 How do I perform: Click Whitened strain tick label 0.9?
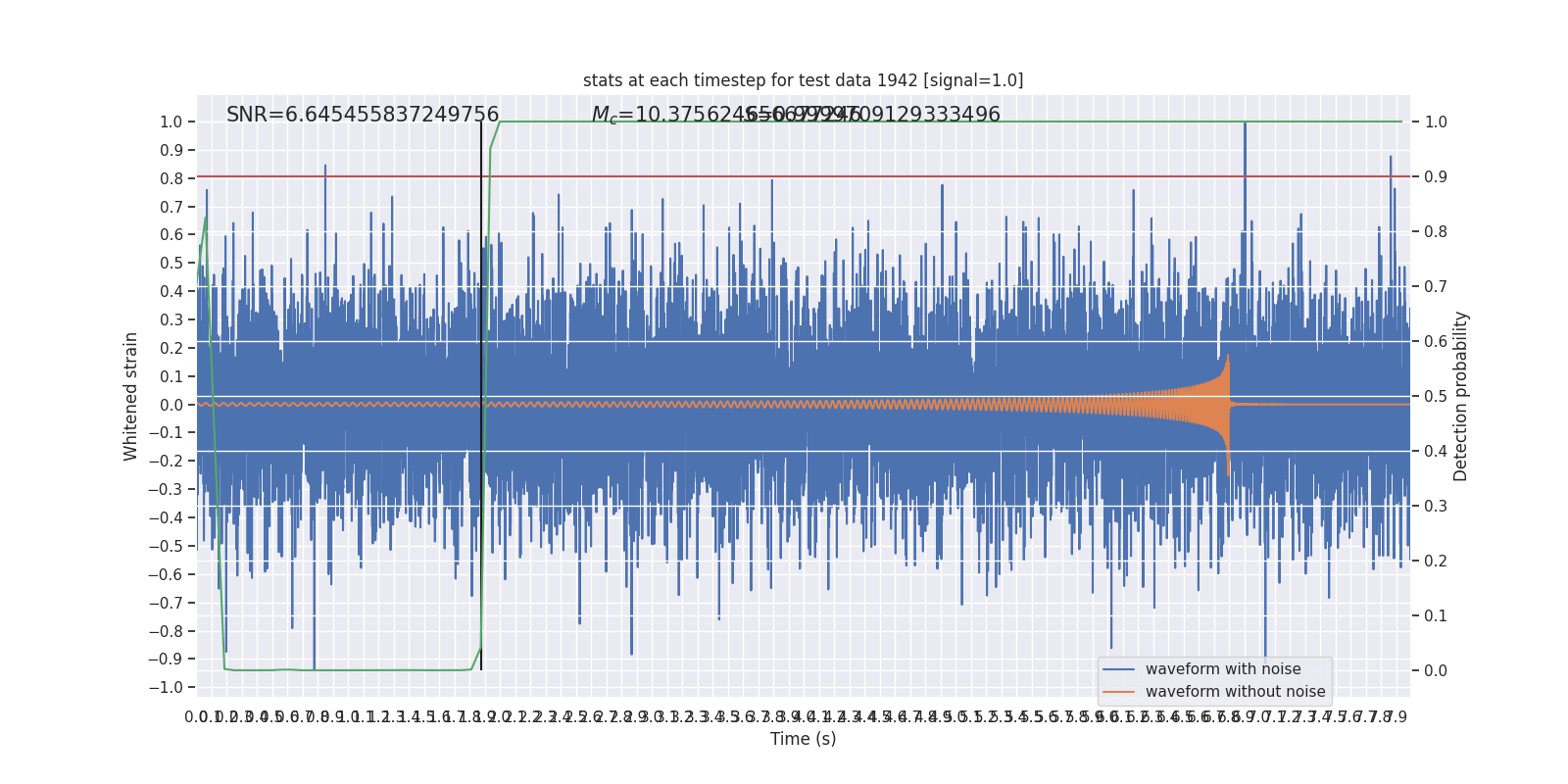point(171,151)
